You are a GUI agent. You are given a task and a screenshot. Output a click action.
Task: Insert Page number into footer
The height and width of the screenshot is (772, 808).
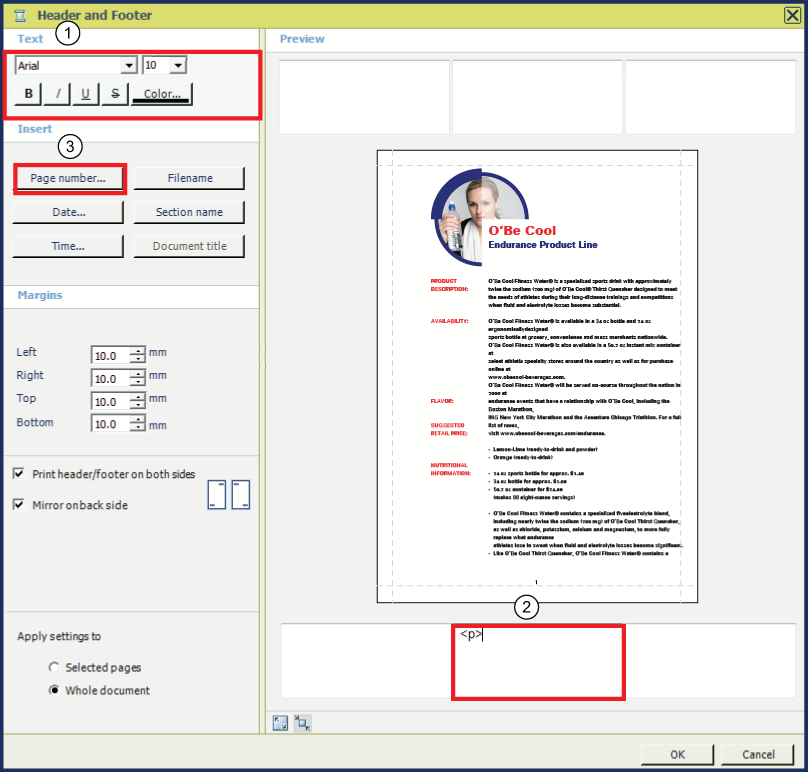[x=69, y=178]
